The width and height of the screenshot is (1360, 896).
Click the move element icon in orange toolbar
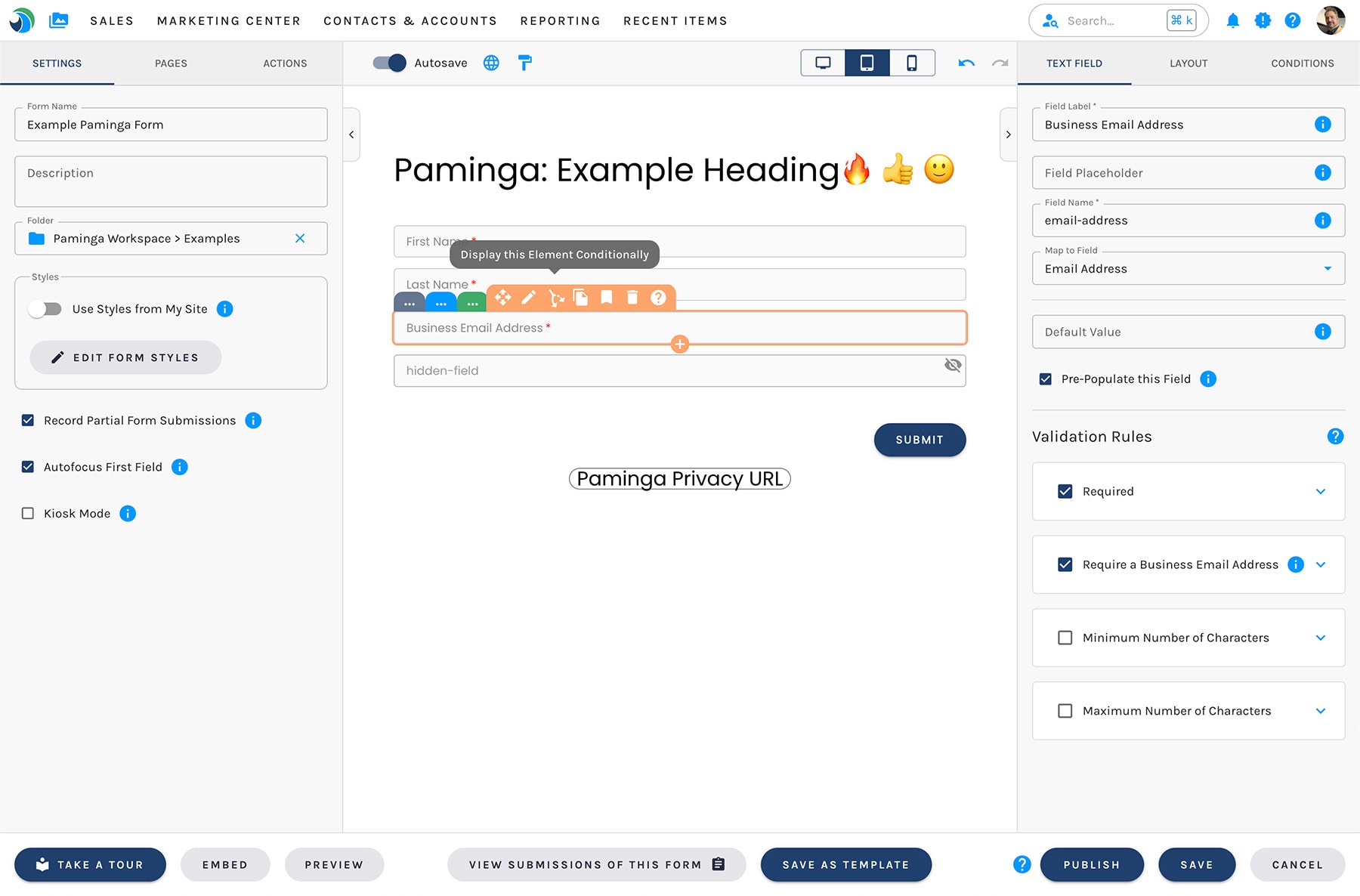point(502,298)
